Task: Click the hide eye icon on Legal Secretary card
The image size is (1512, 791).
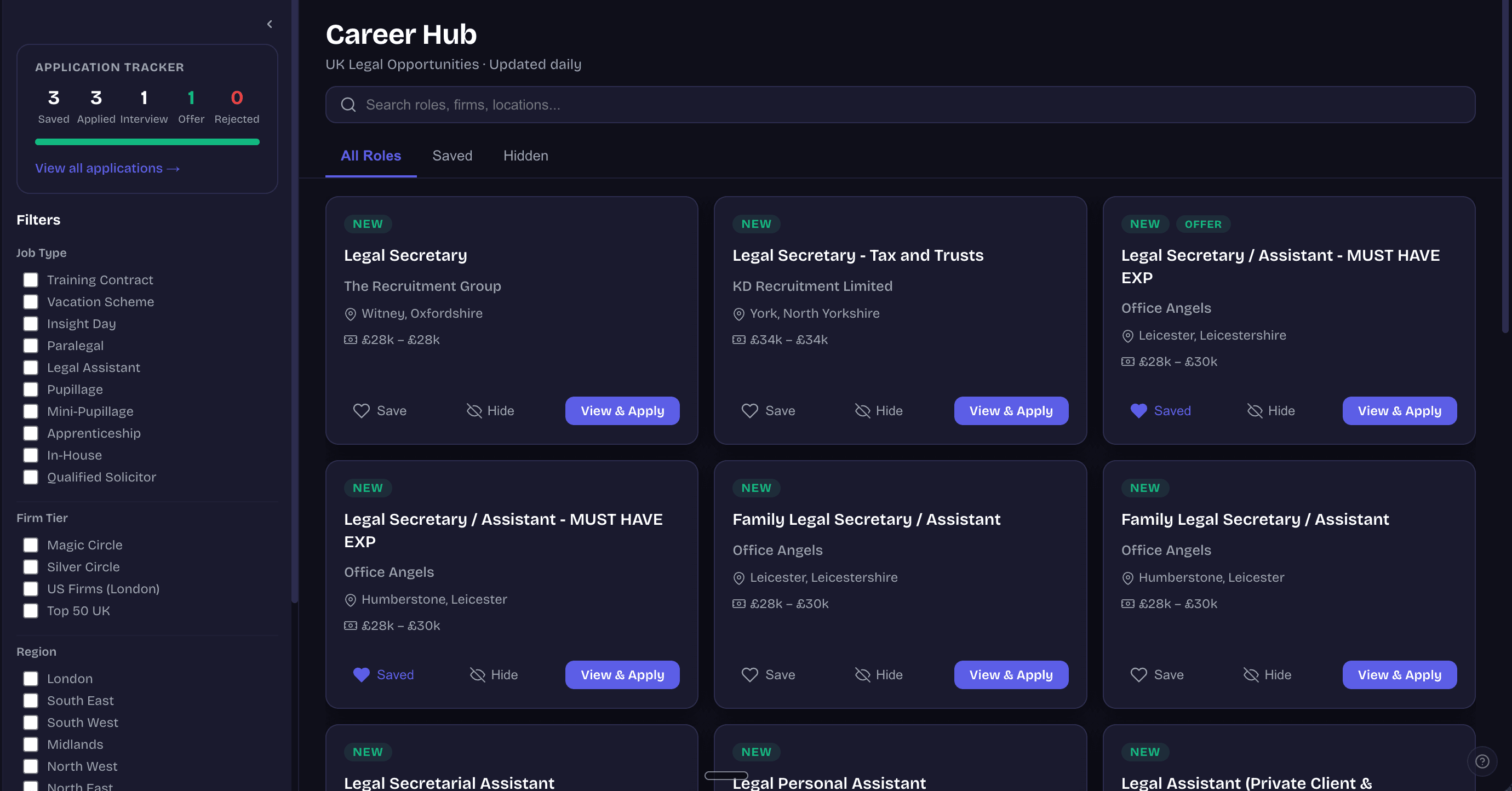Action: pyautogui.click(x=474, y=411)
